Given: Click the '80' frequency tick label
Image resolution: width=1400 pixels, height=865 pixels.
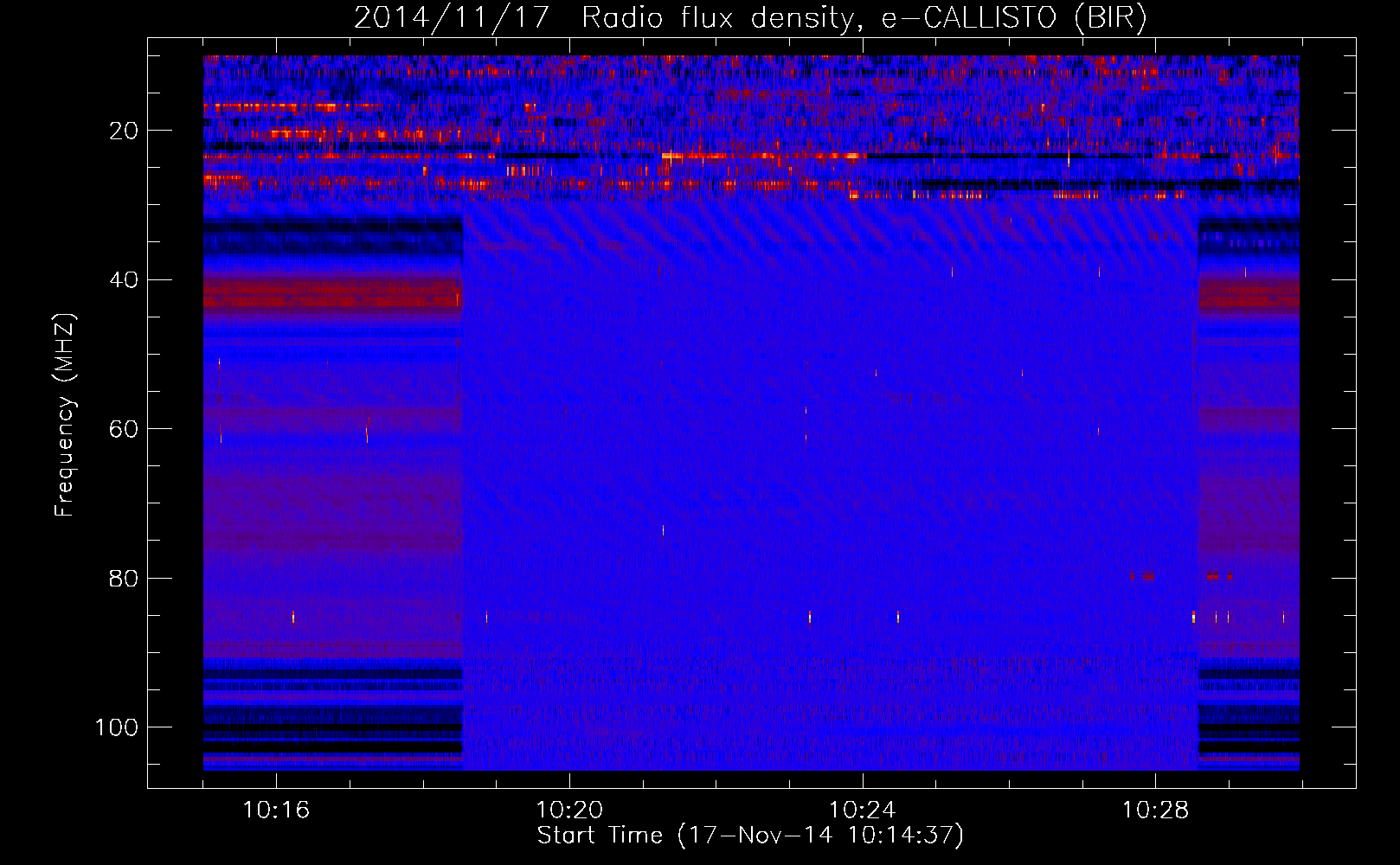Looking at the screenshot, I should [x=124, y=579].
